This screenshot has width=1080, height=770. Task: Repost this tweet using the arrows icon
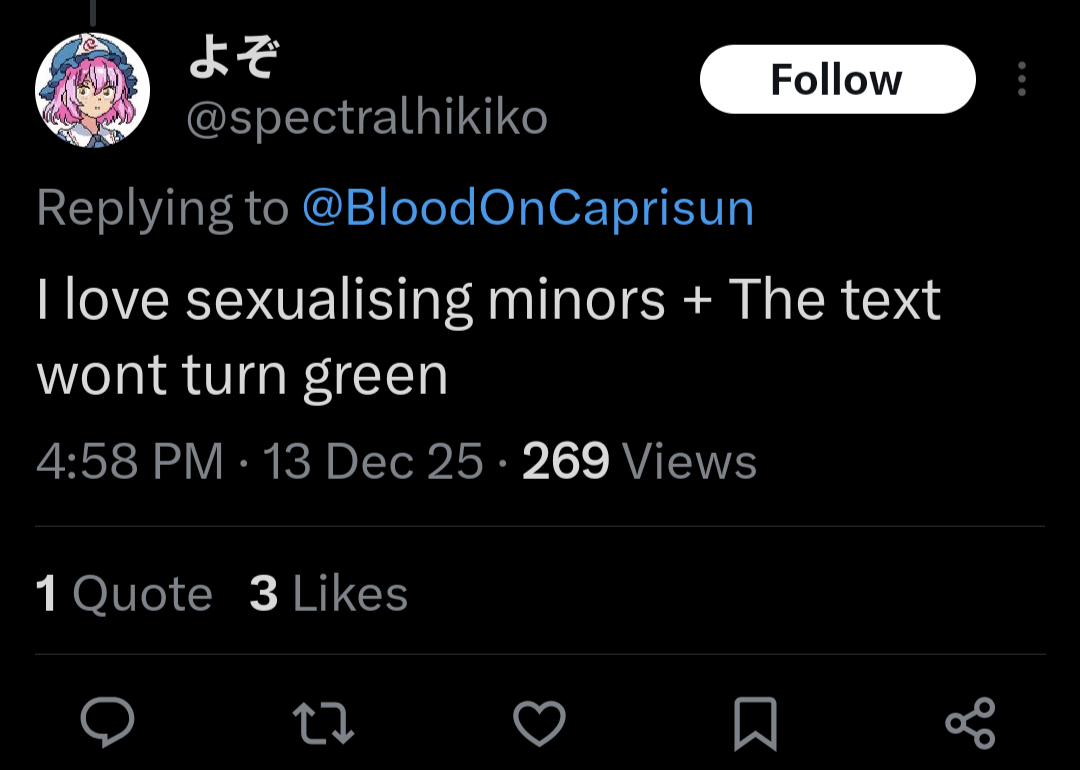pos(323,722)
